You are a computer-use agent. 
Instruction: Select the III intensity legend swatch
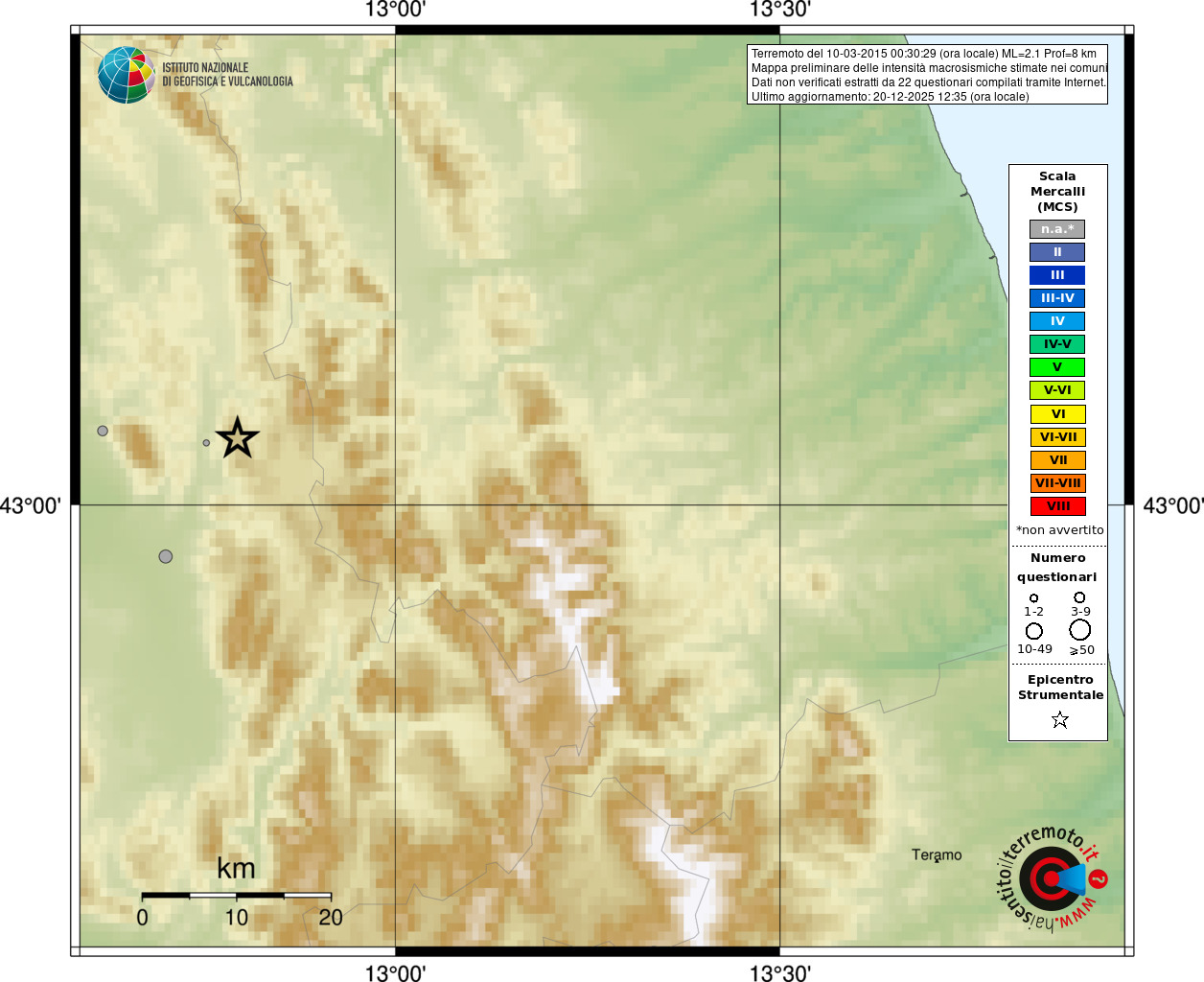[x=1057, y=275]
